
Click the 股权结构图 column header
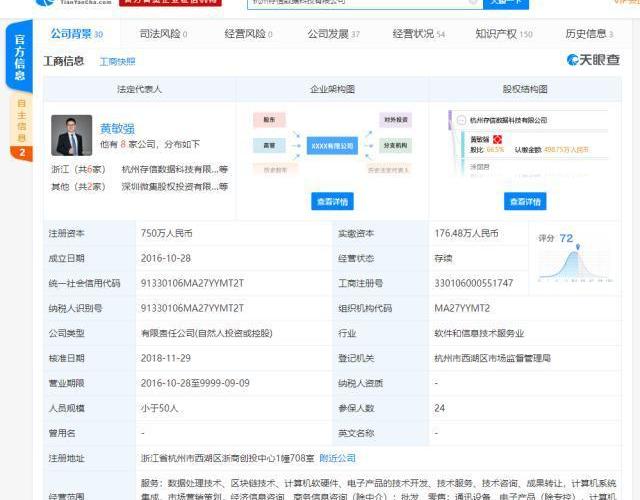coord(525,89)
